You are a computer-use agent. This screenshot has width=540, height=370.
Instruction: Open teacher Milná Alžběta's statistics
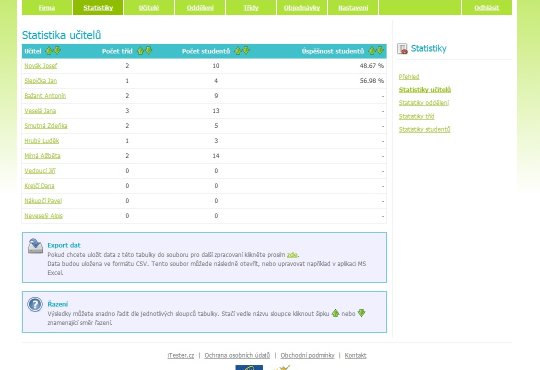click(x=42, y=156)
